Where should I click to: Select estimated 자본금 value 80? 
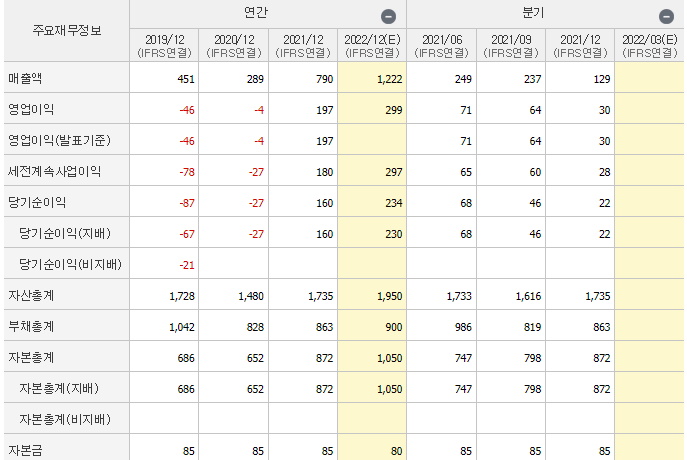tap(397, 451)
